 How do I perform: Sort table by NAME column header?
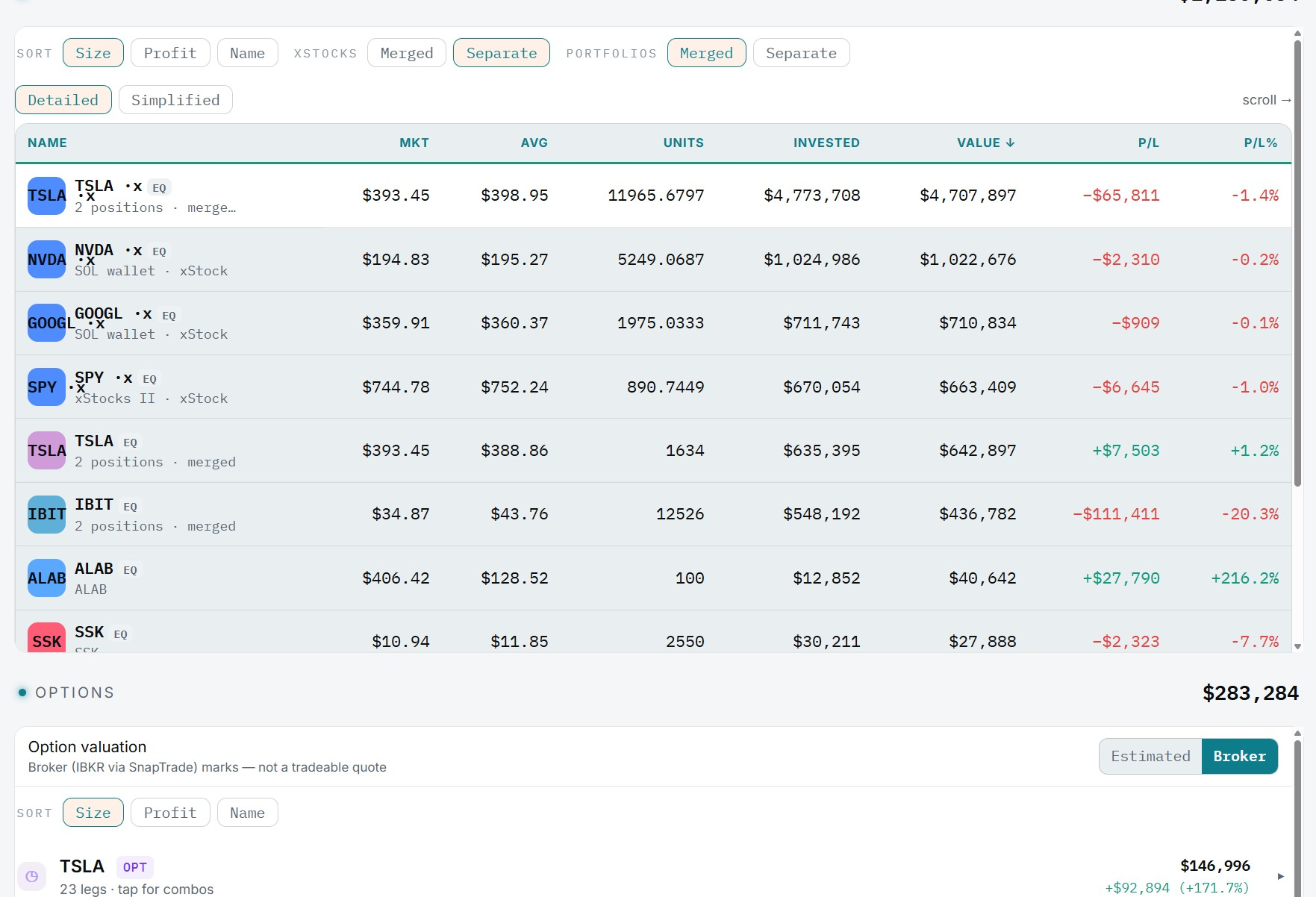[x=47, y=143]
